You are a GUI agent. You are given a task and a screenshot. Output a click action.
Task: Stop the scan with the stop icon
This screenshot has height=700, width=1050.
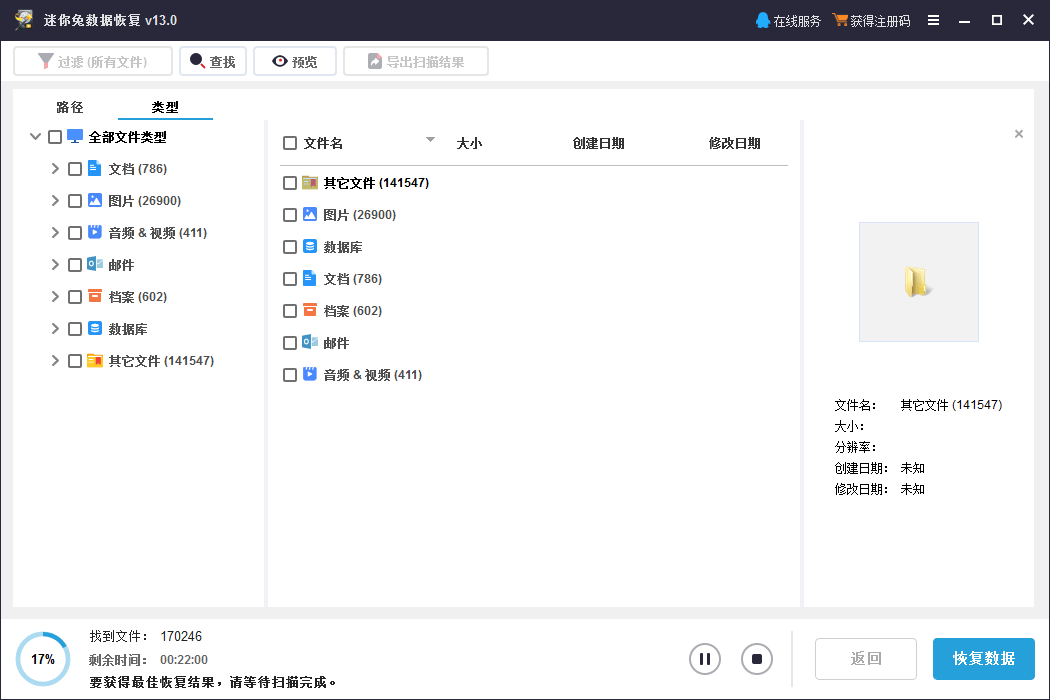pos(757,659)
